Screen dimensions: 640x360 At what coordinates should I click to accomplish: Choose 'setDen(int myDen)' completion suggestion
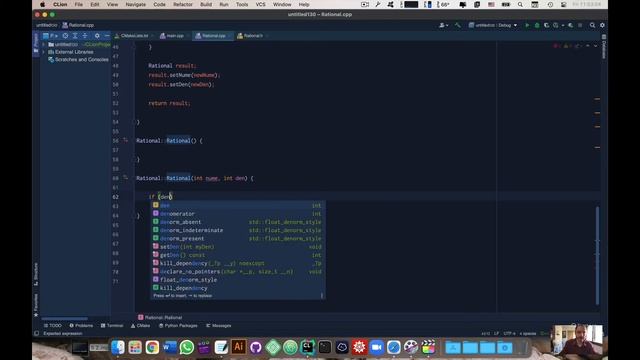point(238,247)
